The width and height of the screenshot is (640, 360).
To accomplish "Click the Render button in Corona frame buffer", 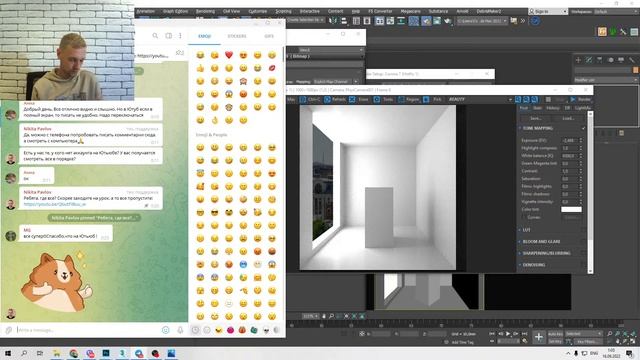I will click(x=581, y=99).
